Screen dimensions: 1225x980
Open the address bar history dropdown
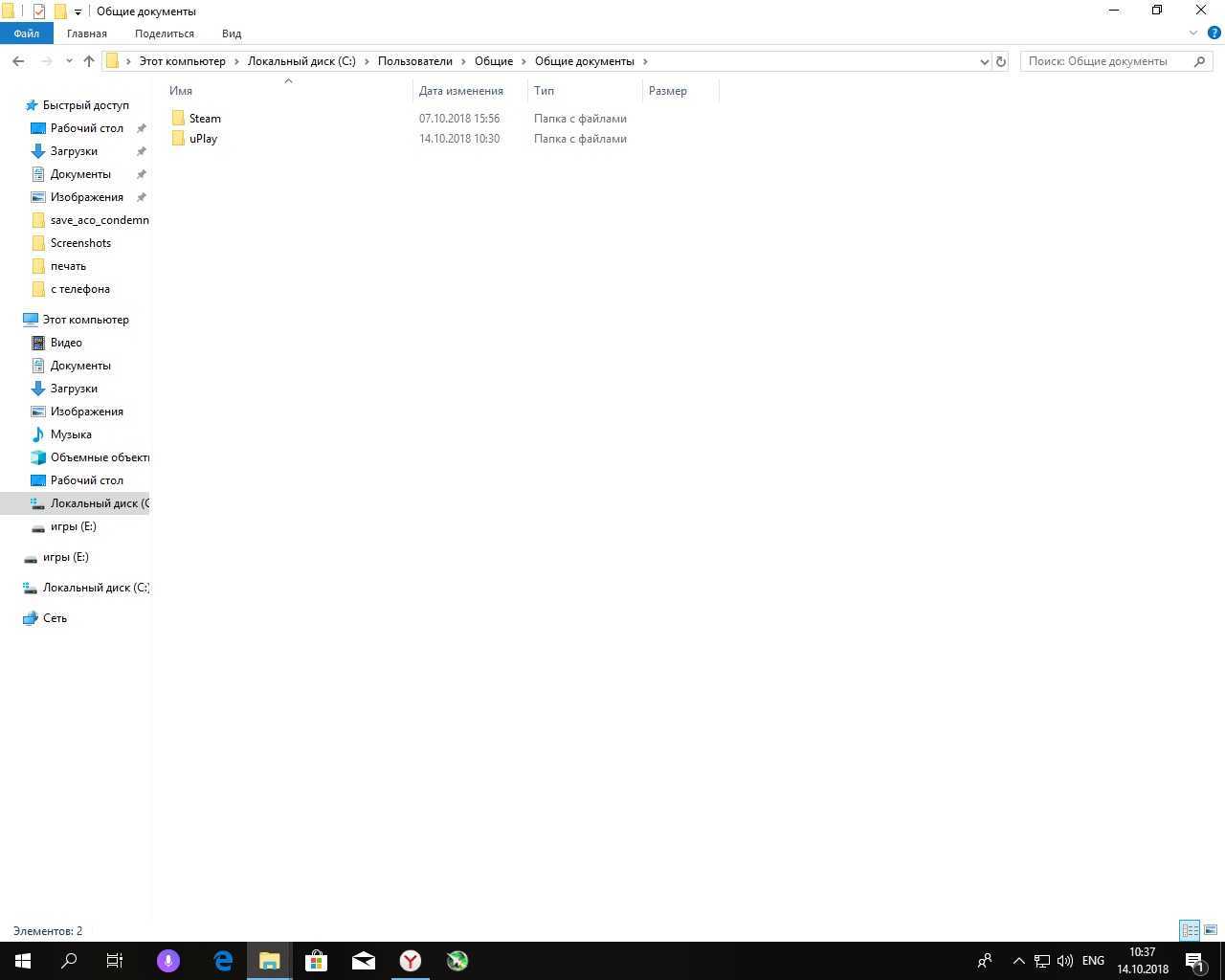[984, 61]
